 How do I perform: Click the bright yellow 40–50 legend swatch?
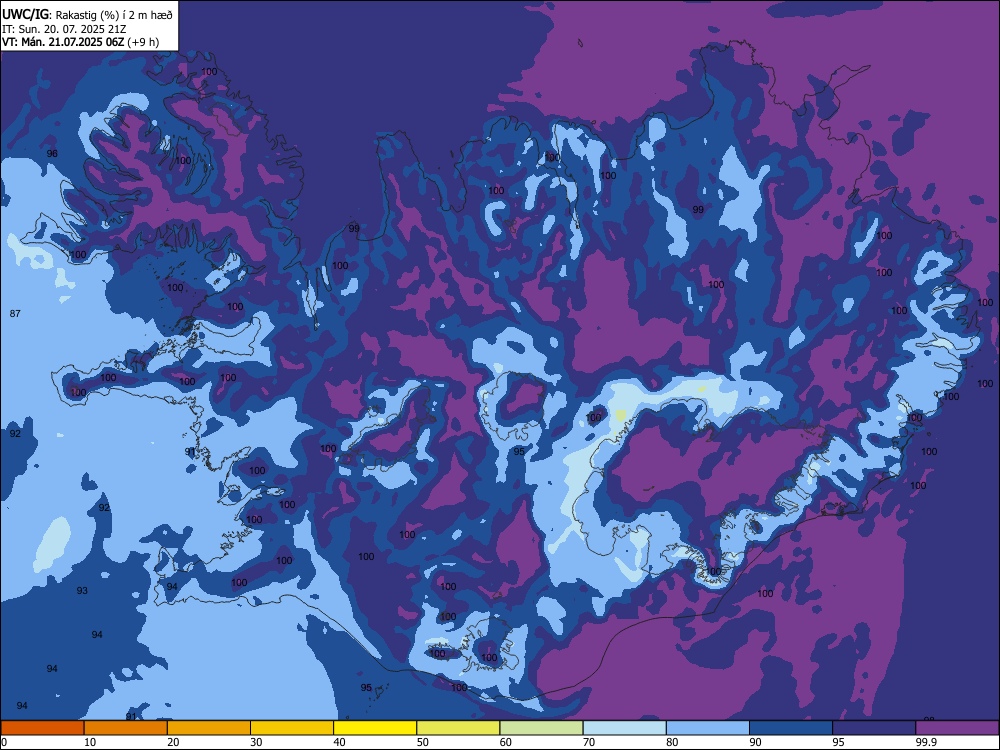click(x=375, y=728)
